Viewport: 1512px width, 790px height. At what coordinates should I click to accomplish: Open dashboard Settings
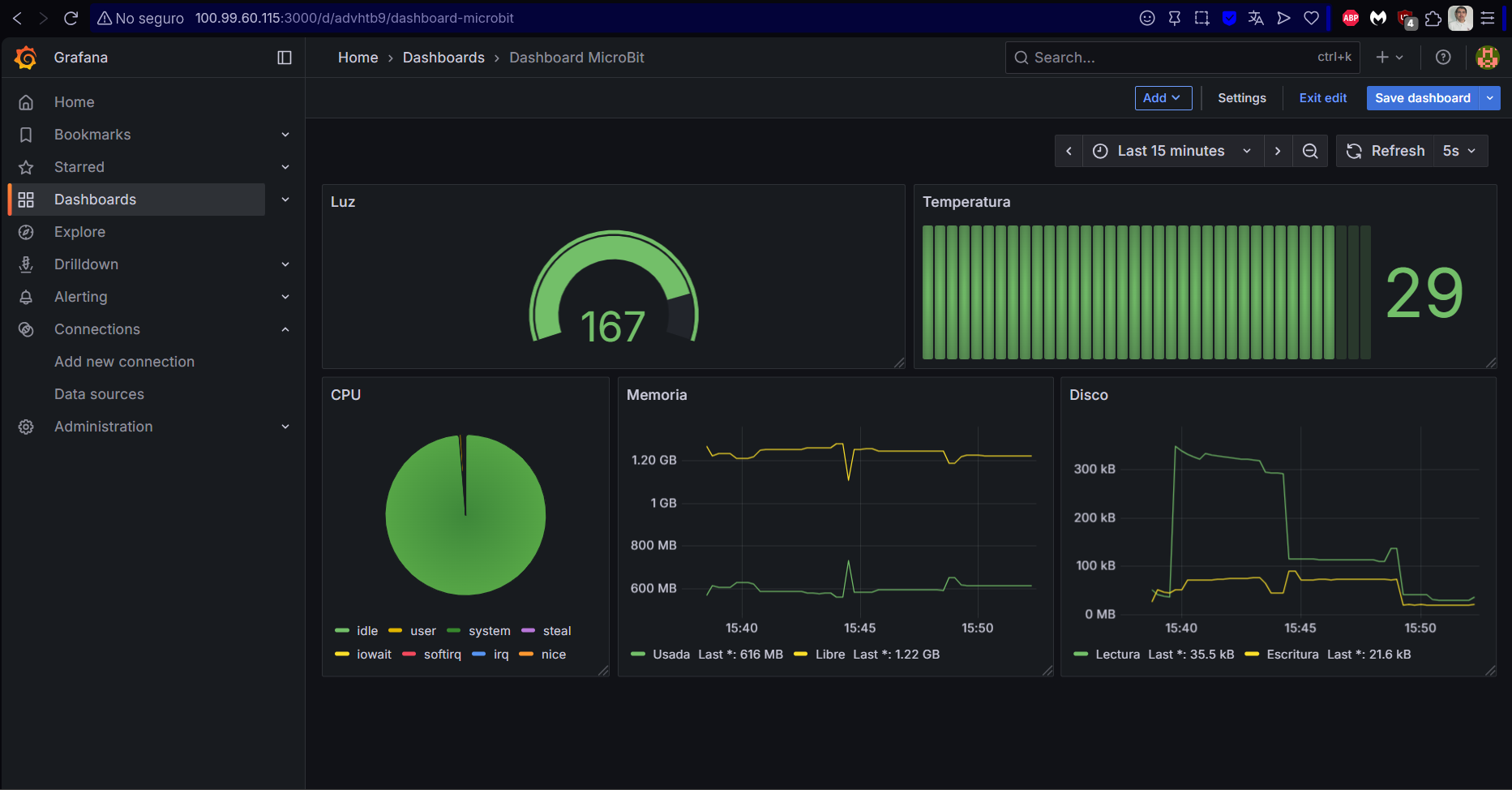1242,98
